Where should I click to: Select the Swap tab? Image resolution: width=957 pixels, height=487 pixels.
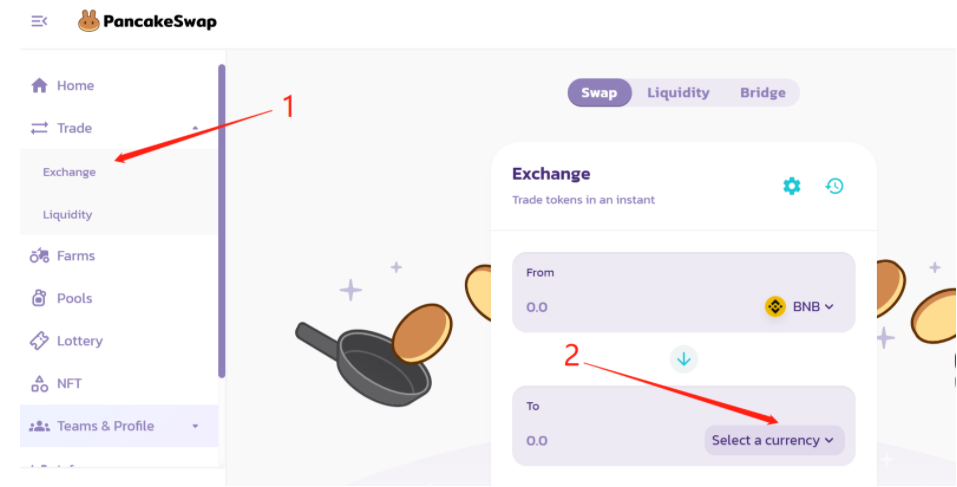(599, 93)
